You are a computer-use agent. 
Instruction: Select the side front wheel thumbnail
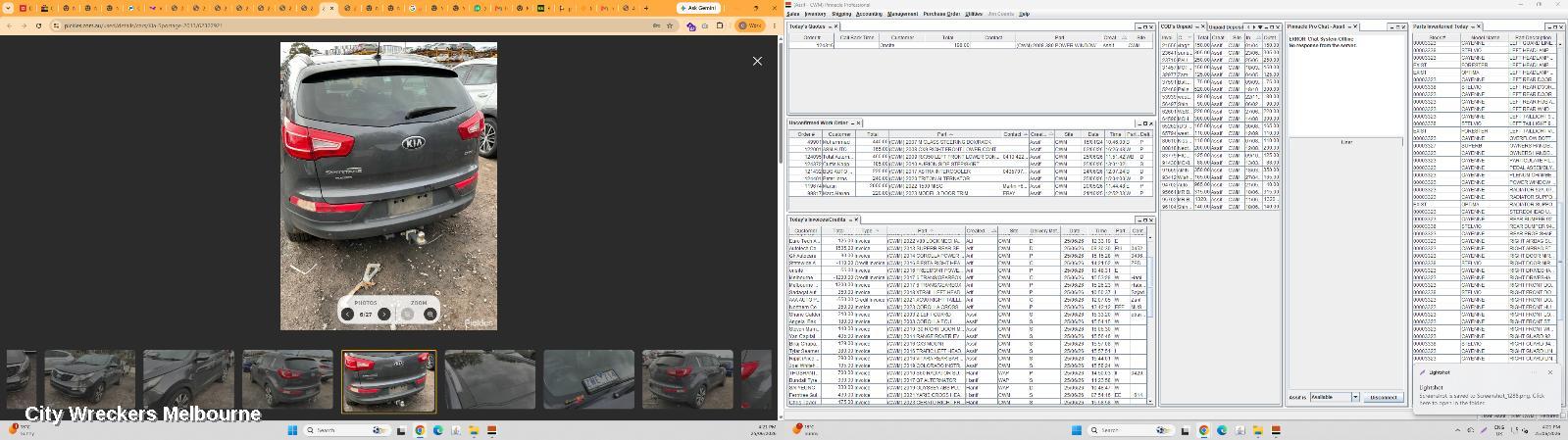point(188,379)
